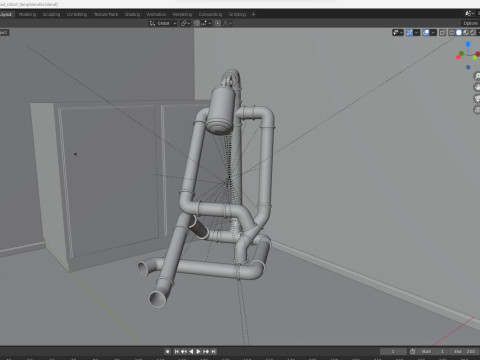The height and width of the screenshot is (360, 480).
Task: Add a new workspace with plus icon
Action: tap(253, 14)
